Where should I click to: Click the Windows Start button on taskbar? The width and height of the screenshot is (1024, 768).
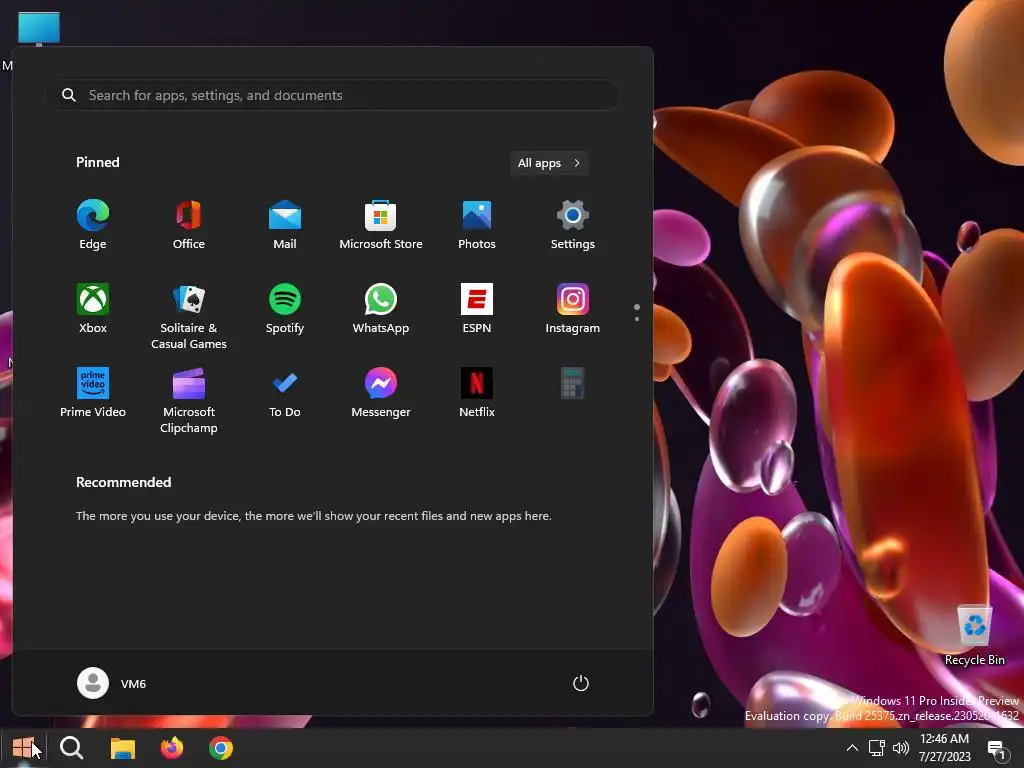23,748
